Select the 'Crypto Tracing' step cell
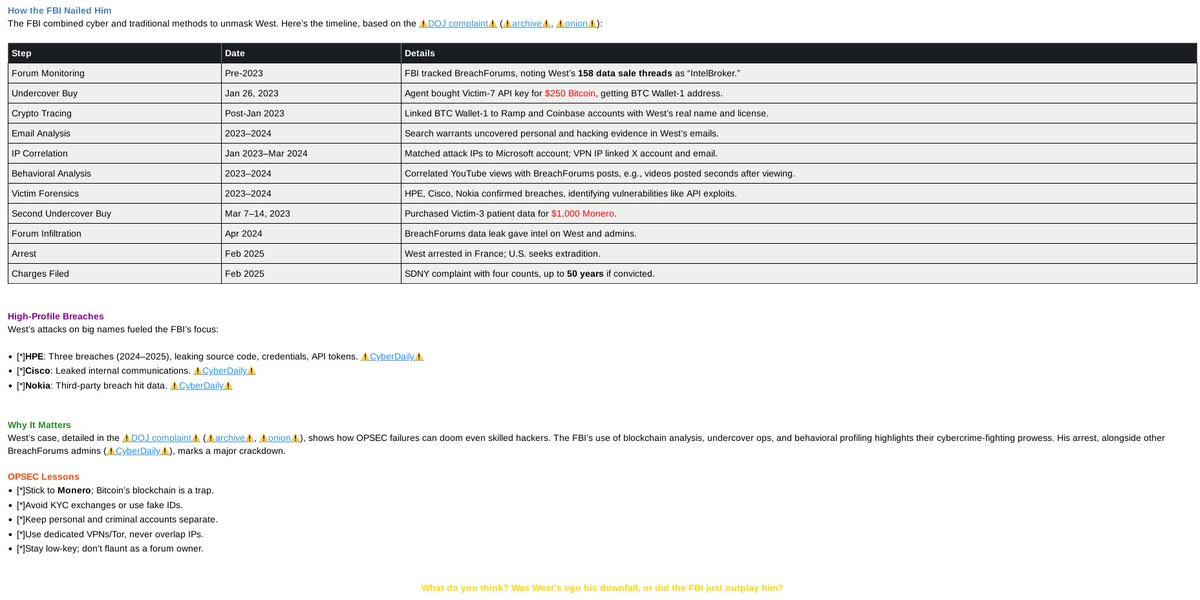 114,113
